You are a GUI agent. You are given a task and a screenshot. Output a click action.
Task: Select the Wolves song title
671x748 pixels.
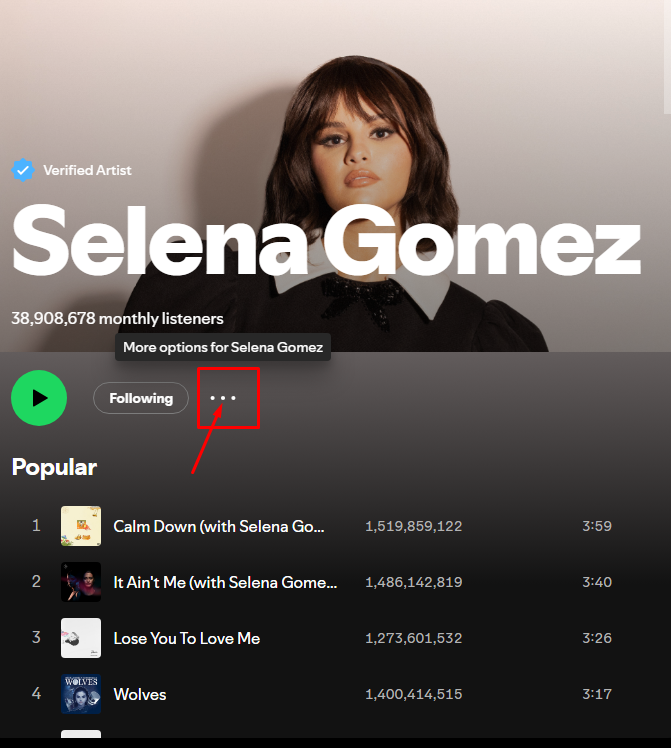coord(140,694)
